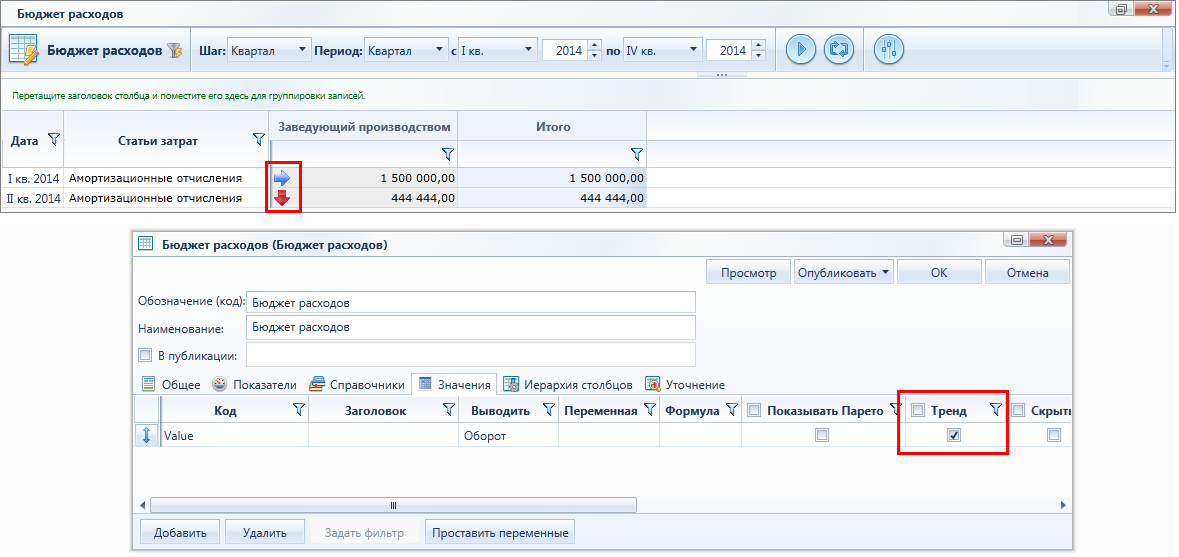Screen dimensions: 1179x557
Task: Click the dialog title bar table icon
Action: click(x=146, y=244)
